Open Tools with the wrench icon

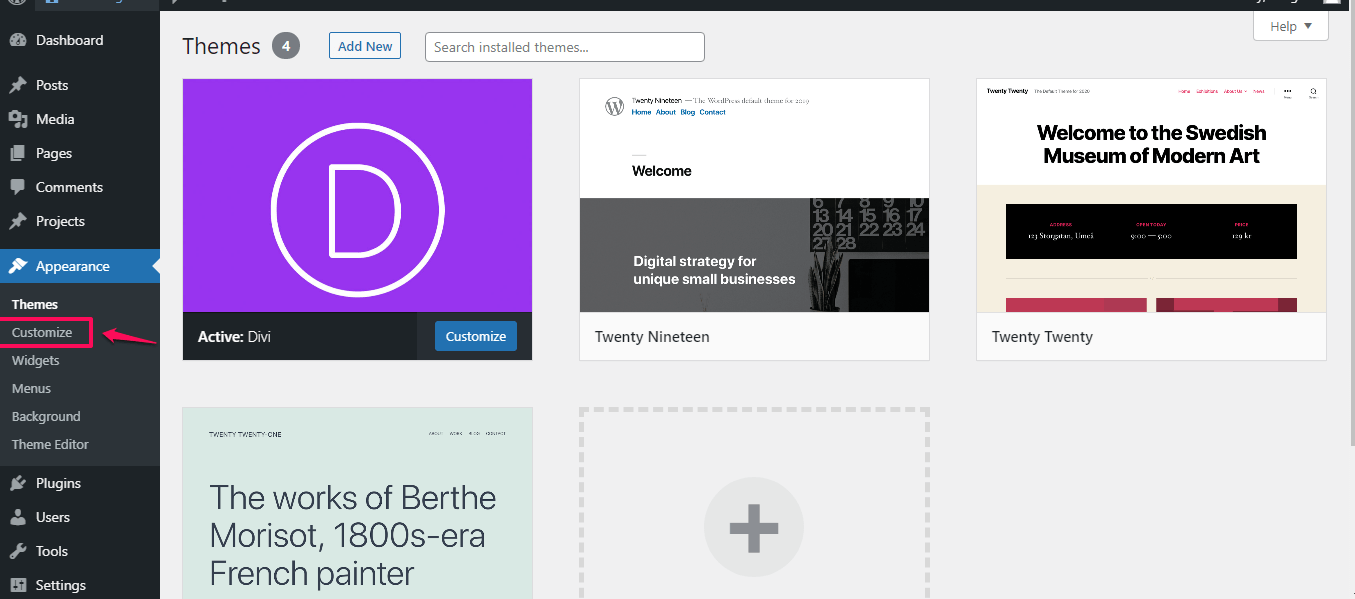[x=21, y=551]
